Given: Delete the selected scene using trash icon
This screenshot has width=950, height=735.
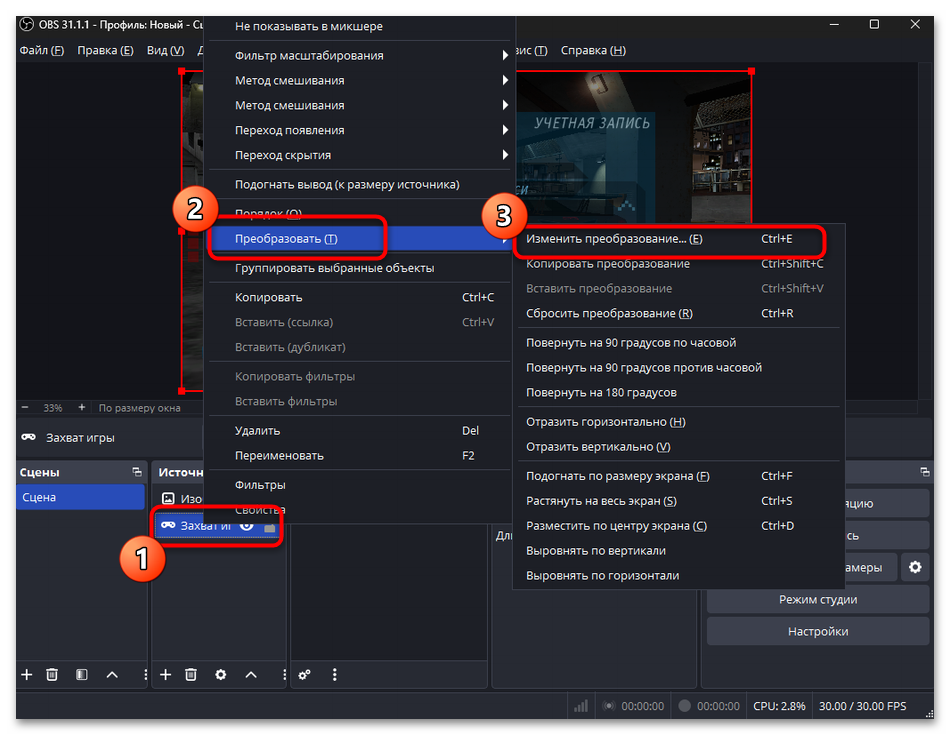Looking at the screenshot, I should 51,674.
